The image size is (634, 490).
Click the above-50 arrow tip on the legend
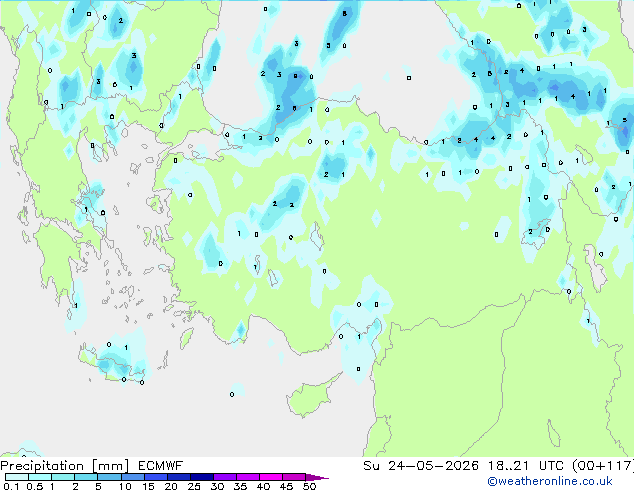click(317, 478)
